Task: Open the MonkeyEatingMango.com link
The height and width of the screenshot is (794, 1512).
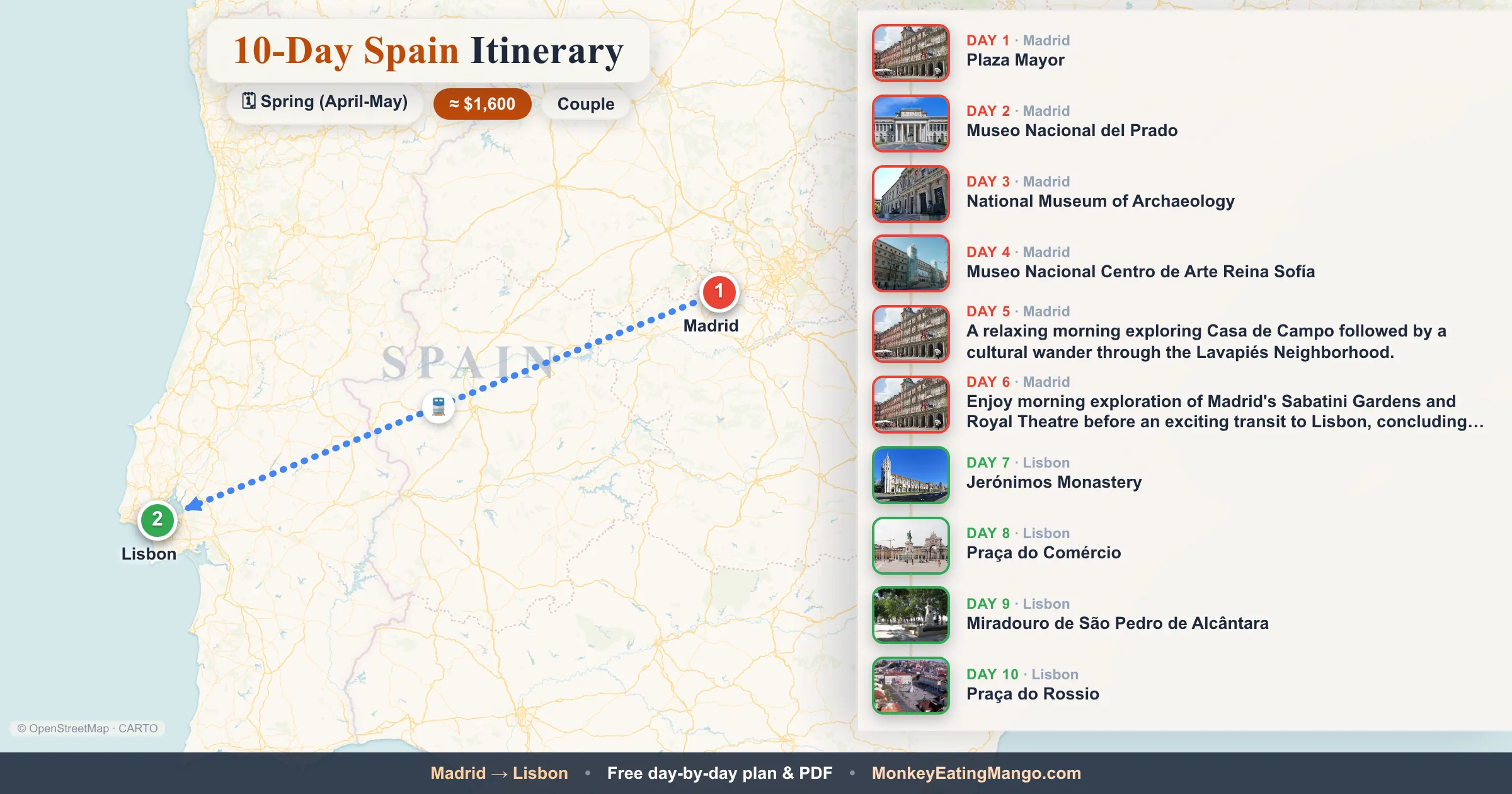Action: pos(976,773)
